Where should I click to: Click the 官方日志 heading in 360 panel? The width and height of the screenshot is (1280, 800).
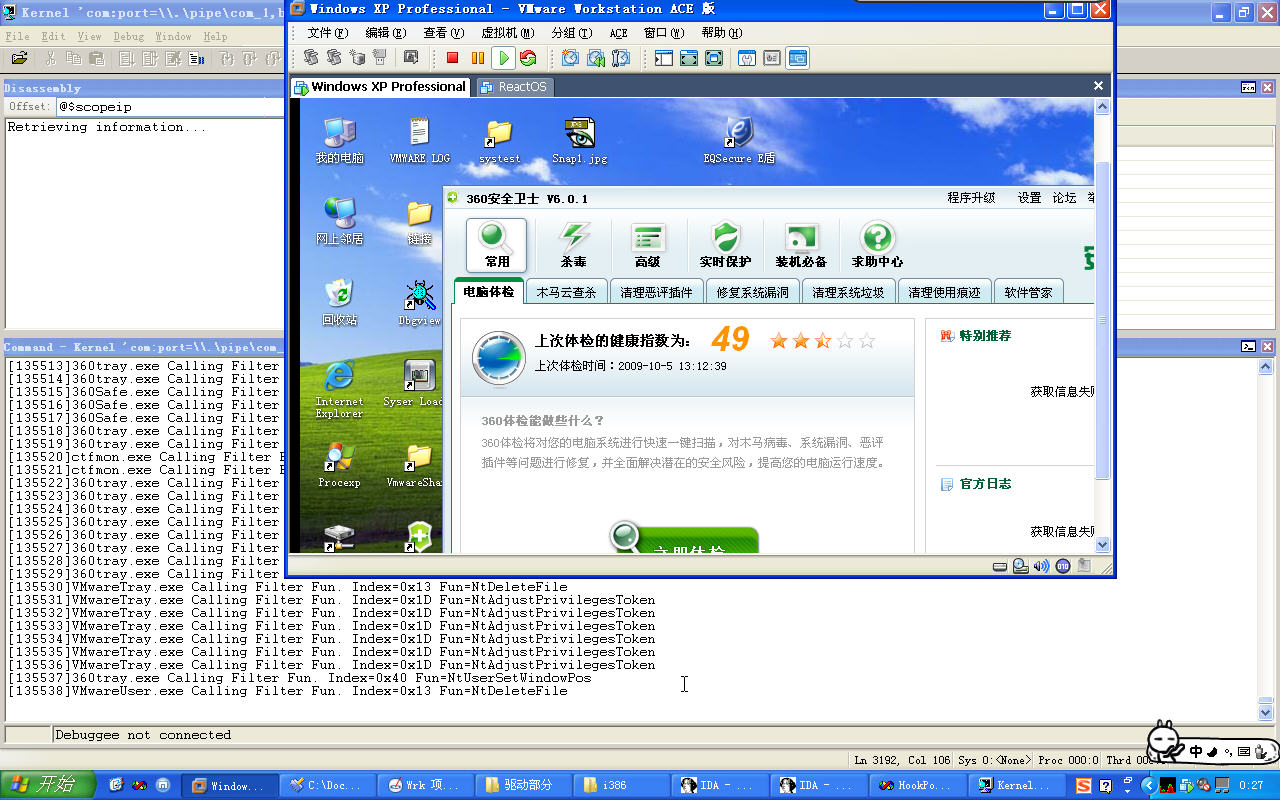pyautogui.click(x=985, y=484)
